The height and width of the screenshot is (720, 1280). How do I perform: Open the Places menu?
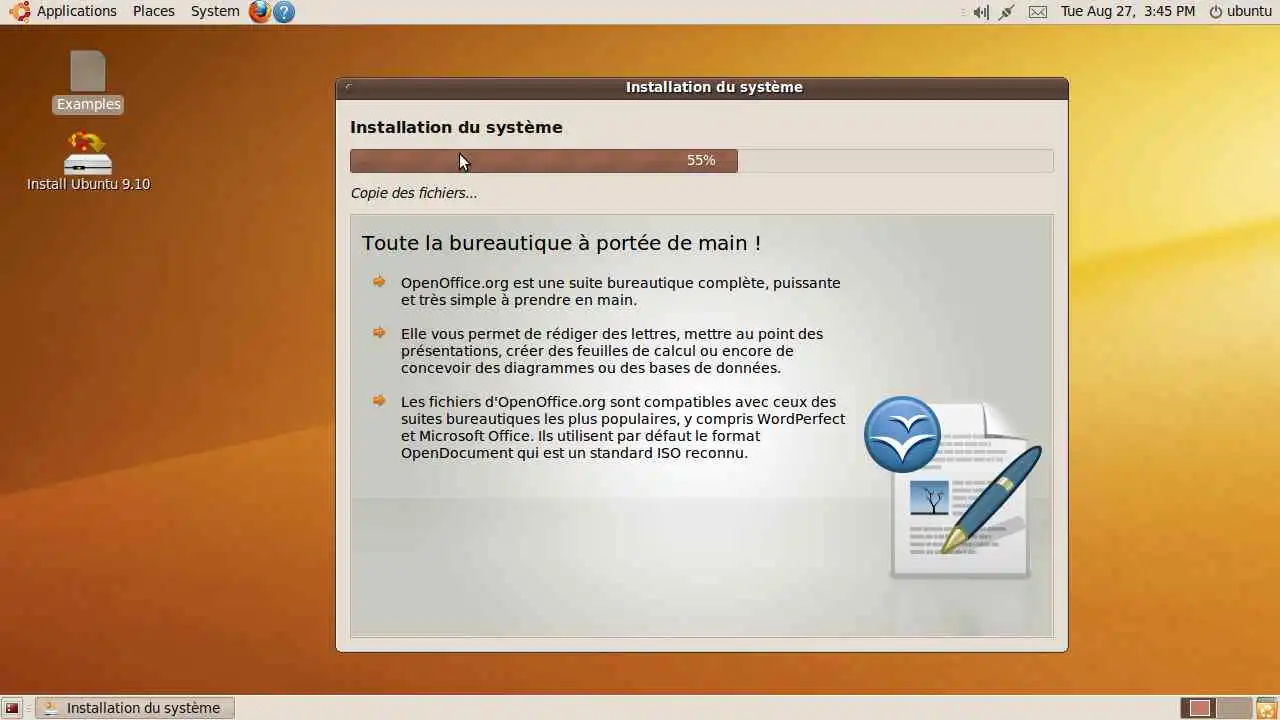(x=153, y=11)
